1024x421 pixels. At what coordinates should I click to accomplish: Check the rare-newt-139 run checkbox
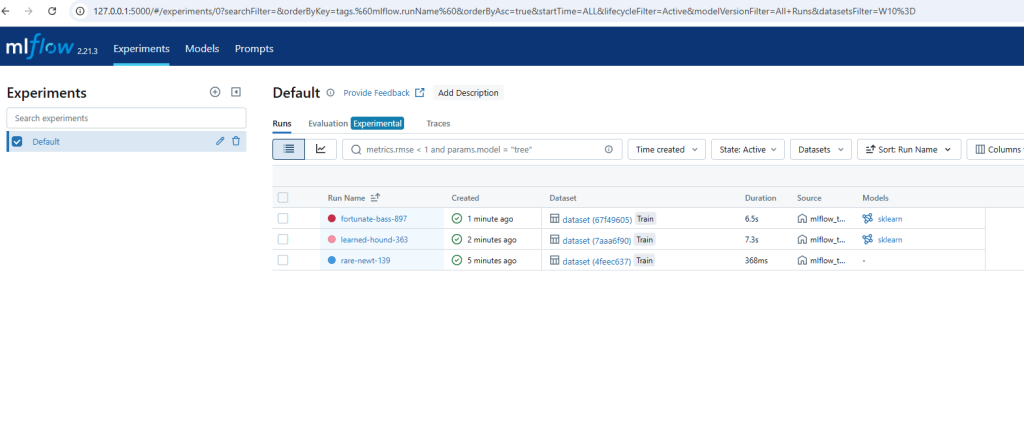coord(283,260)
